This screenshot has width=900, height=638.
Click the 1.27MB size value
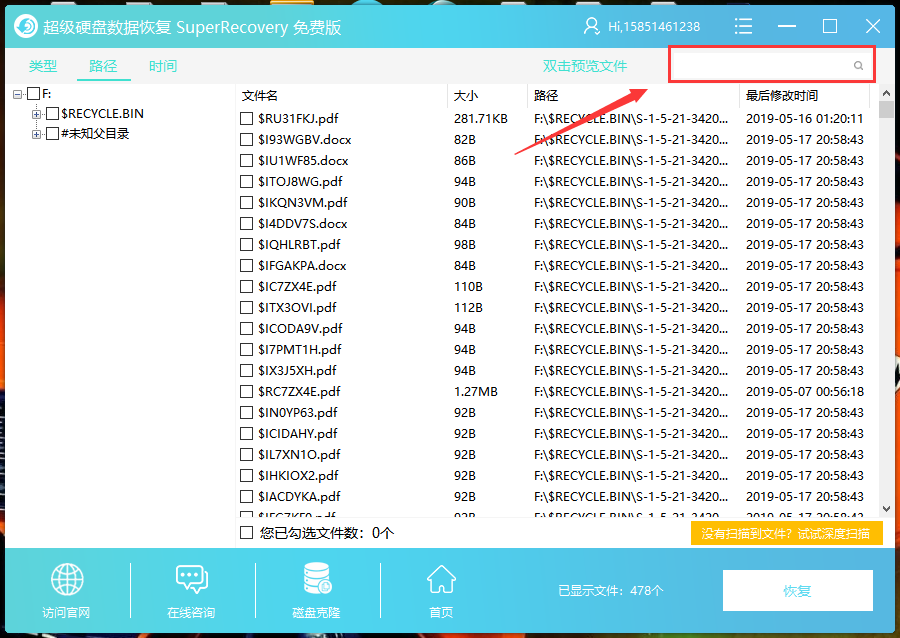tap(476, 392)
